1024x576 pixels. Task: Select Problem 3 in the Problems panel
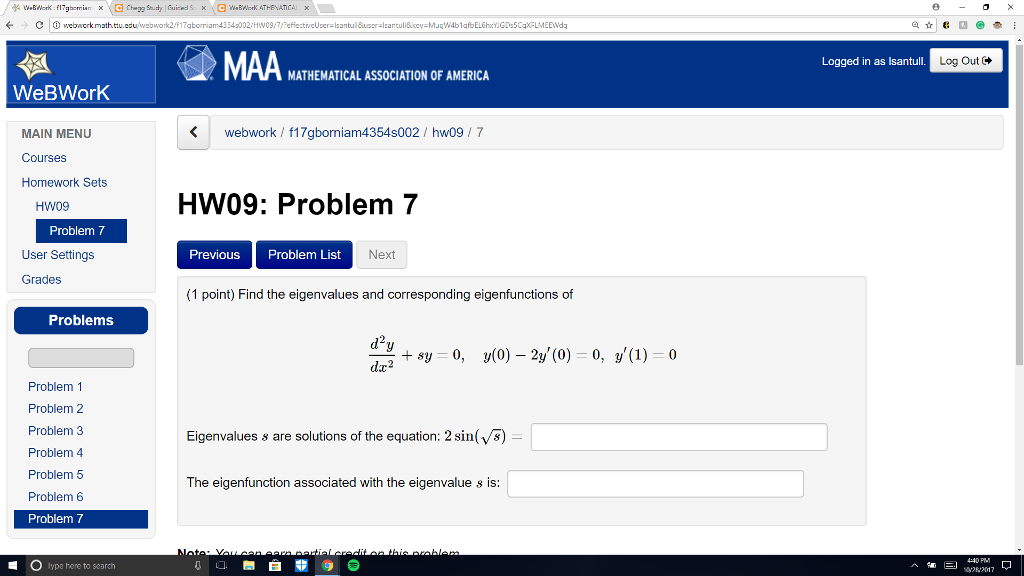pyautogui.click(x=55, y=431)
